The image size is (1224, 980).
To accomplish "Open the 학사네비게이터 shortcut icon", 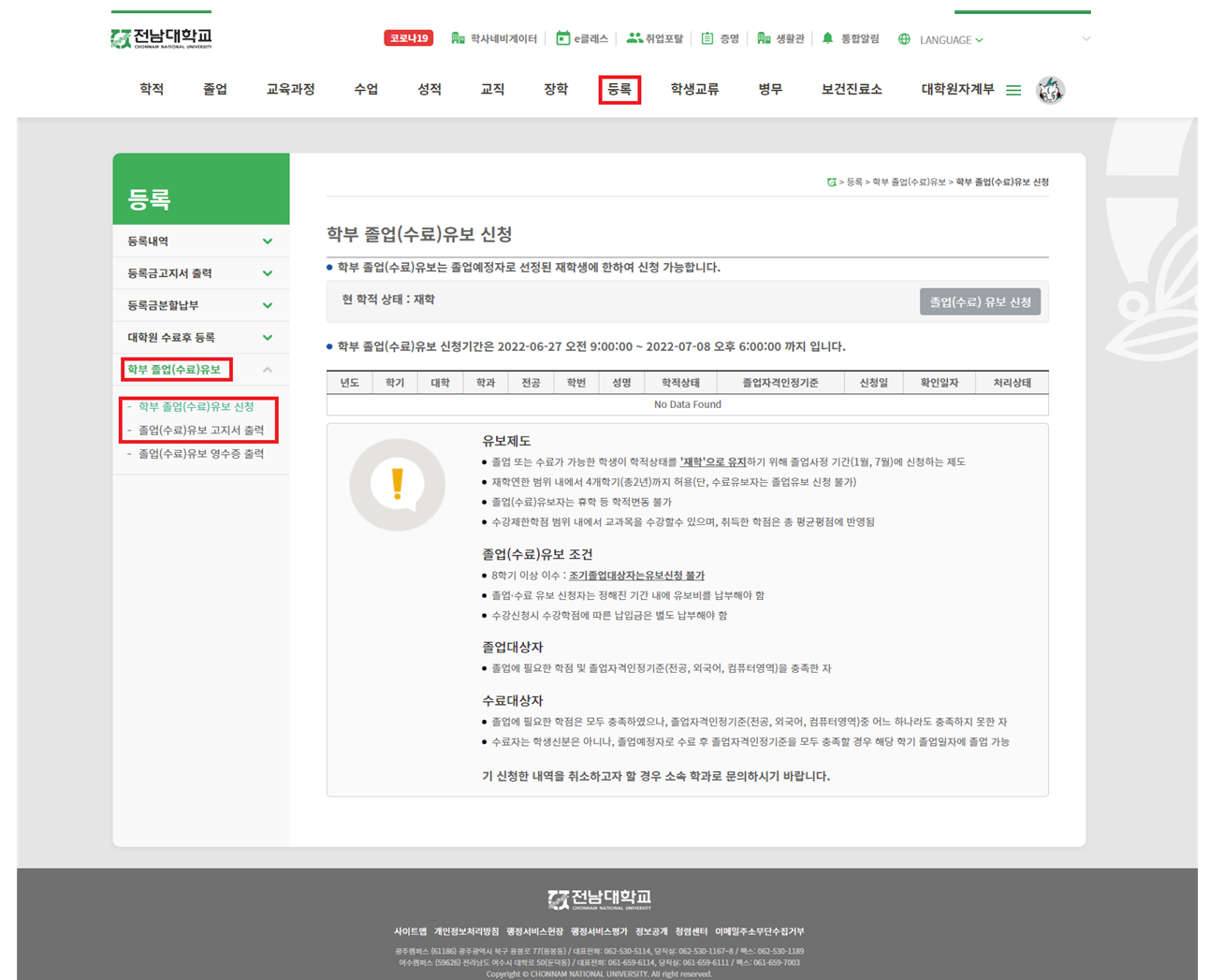I will point(458,38).
